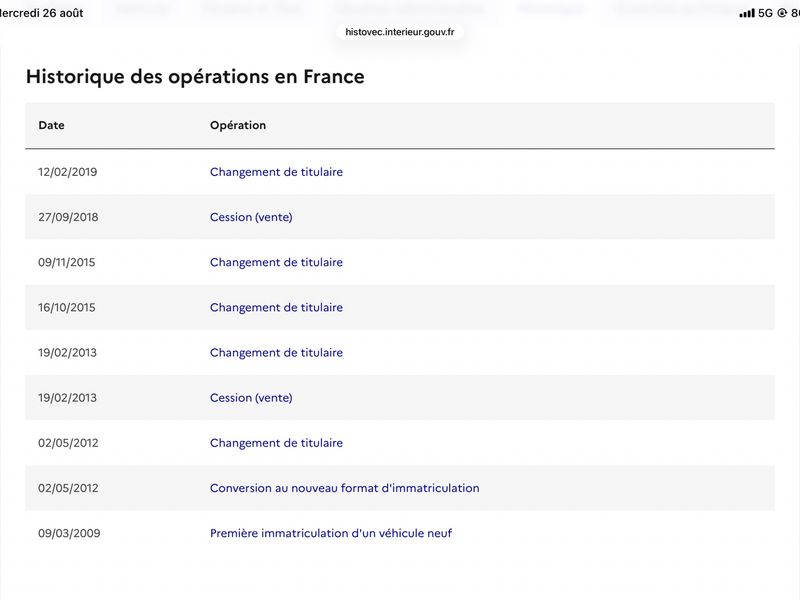
Task: Select the histovec.interieur.gouv.fr address bar
Action: pyautogui.click(x=399, y=32)
